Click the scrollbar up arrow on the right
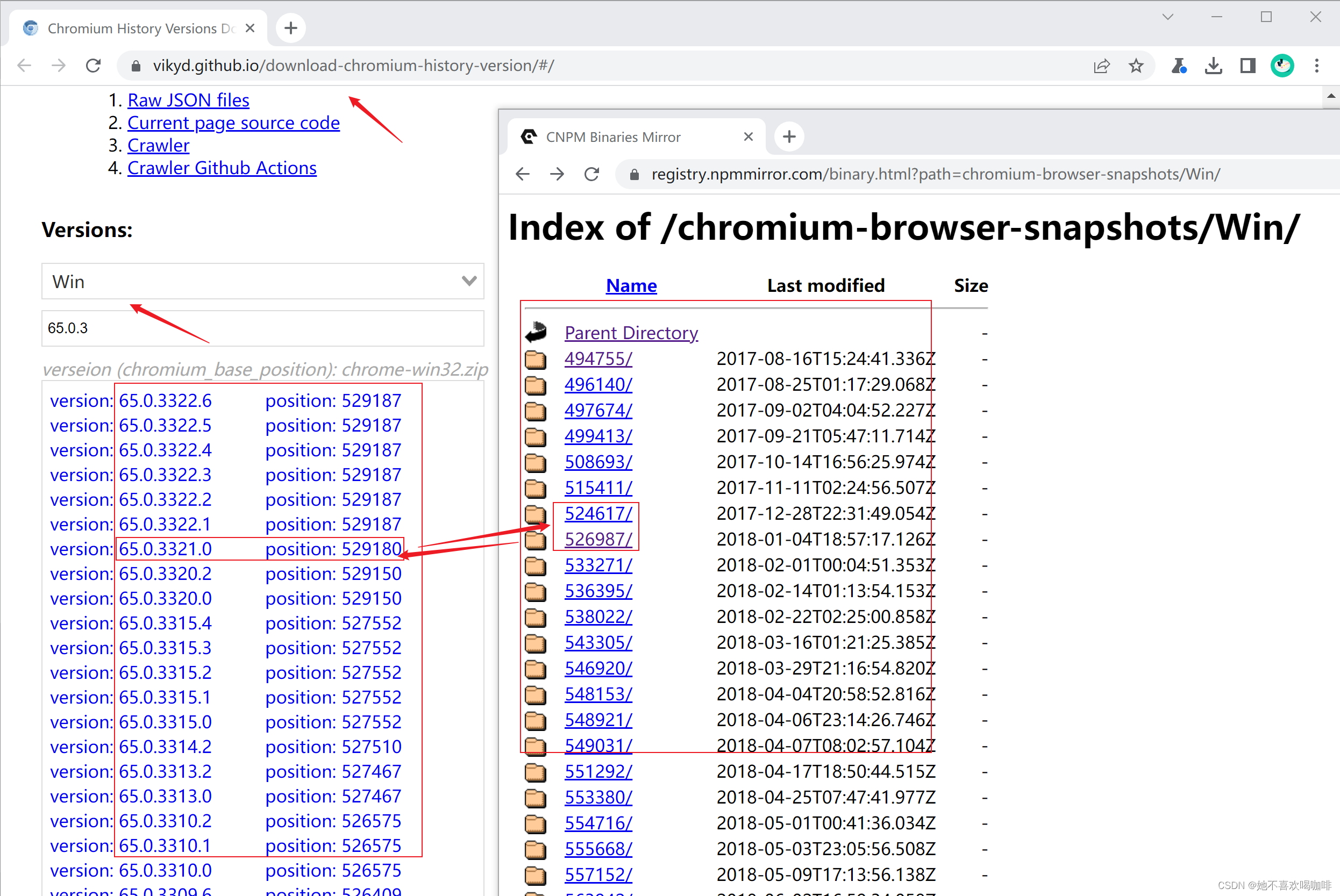This screenshot has width=1340, height=896. coord(1330,97)
